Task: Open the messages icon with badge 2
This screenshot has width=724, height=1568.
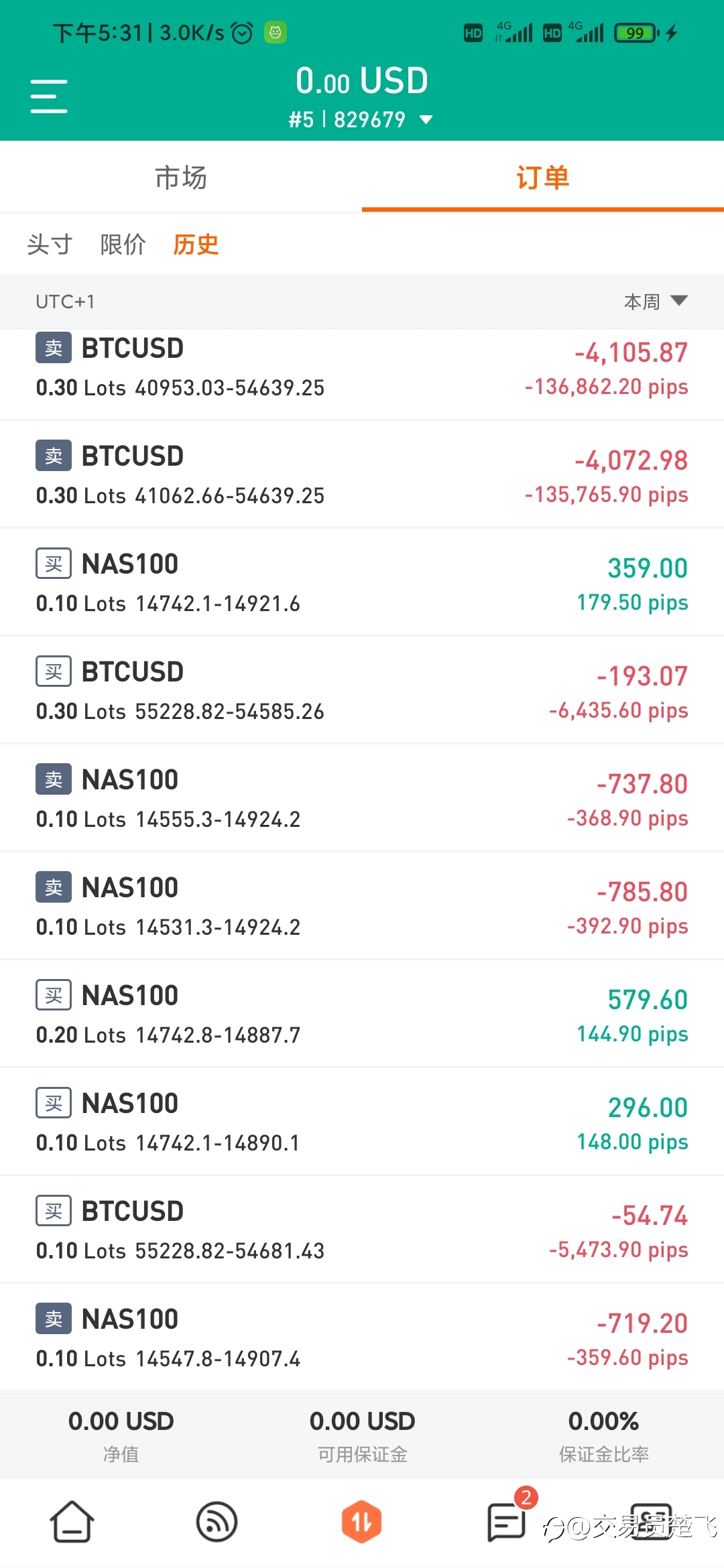Action: [x=507, y=1522]
